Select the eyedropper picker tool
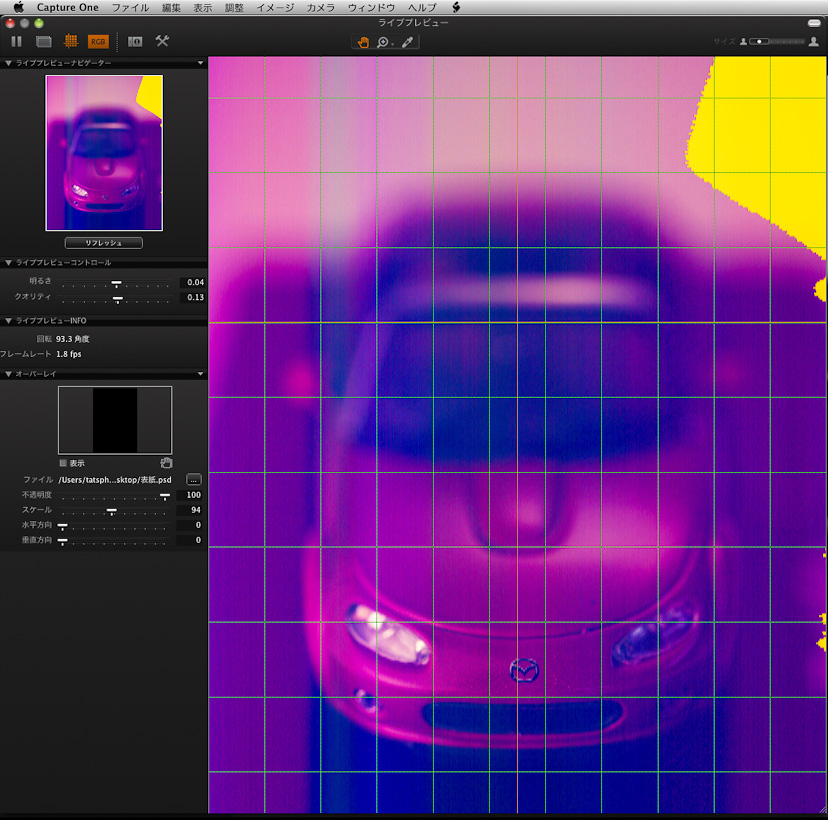This screenshot has height=820, width=828. (409, 42)
